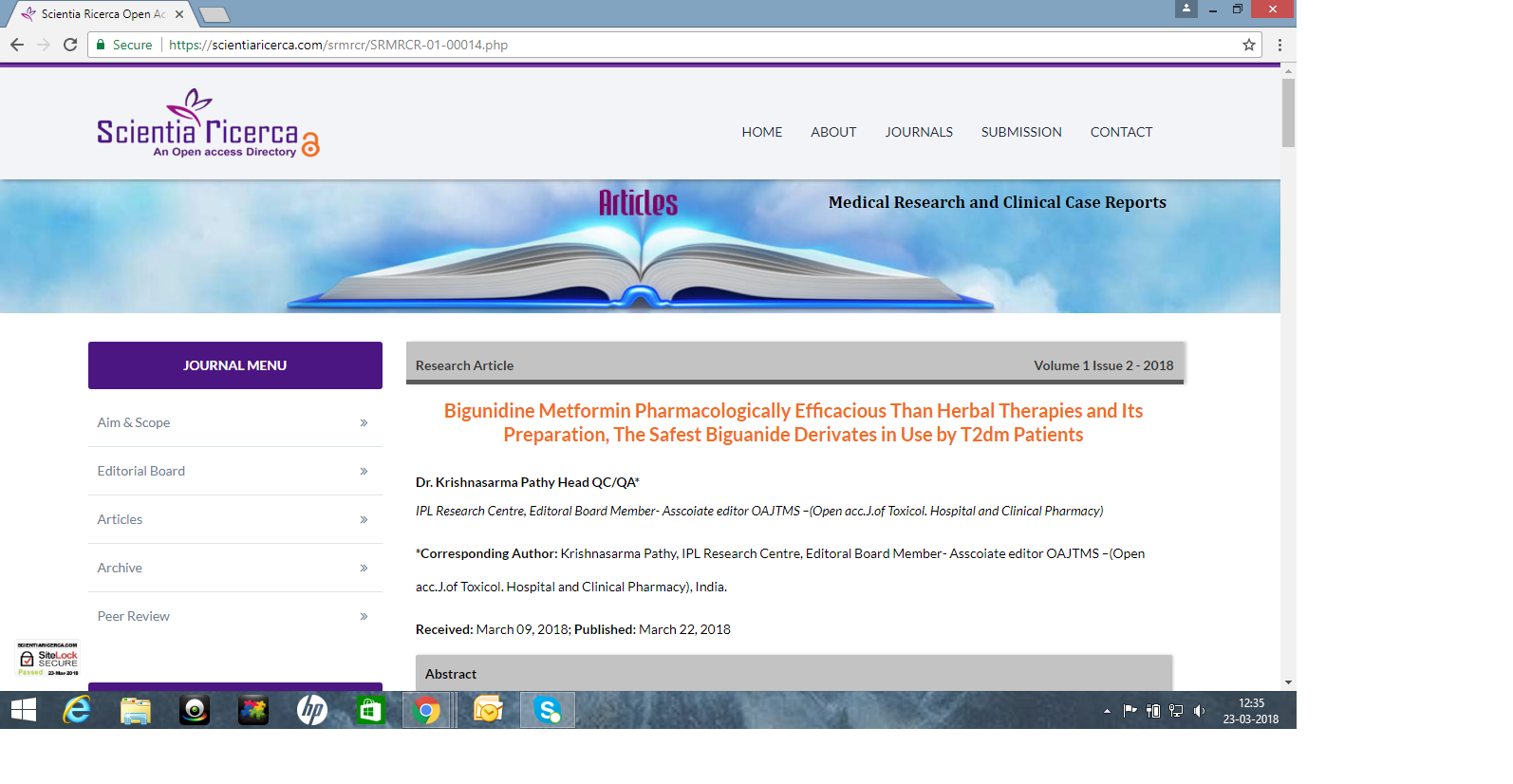Viewport: 1513px width, 784px height.
Task: Open Skype from the taskbar
Action: tap(548, 710)
